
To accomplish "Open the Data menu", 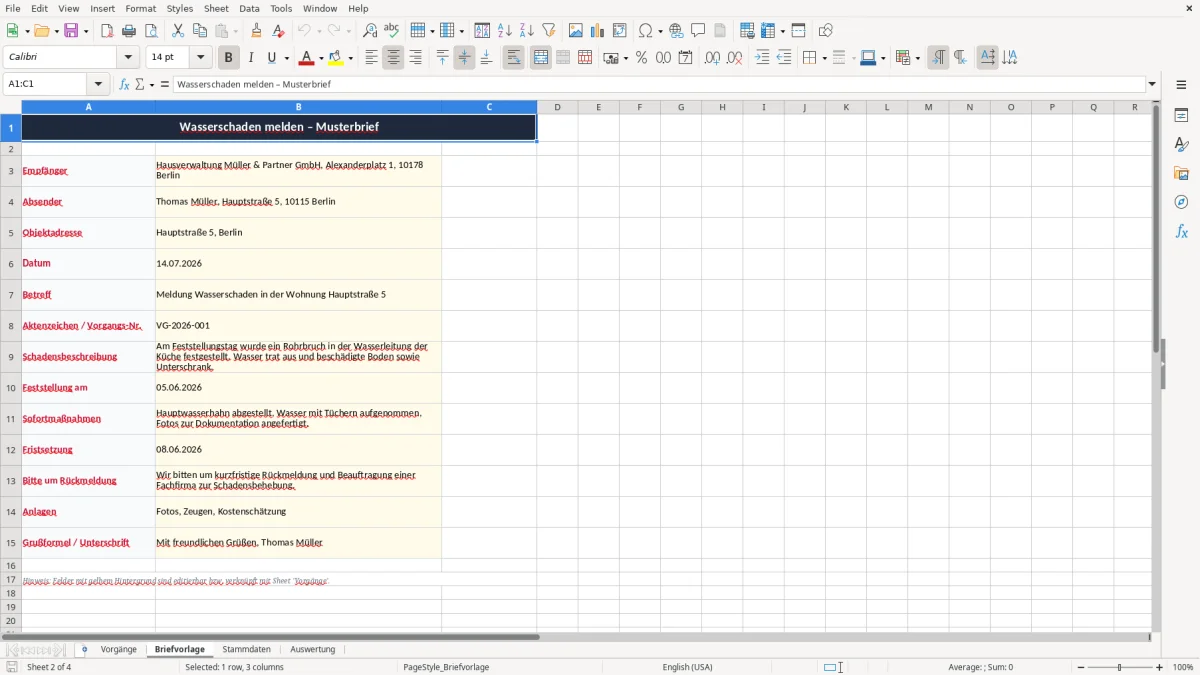I will point(249,8).
